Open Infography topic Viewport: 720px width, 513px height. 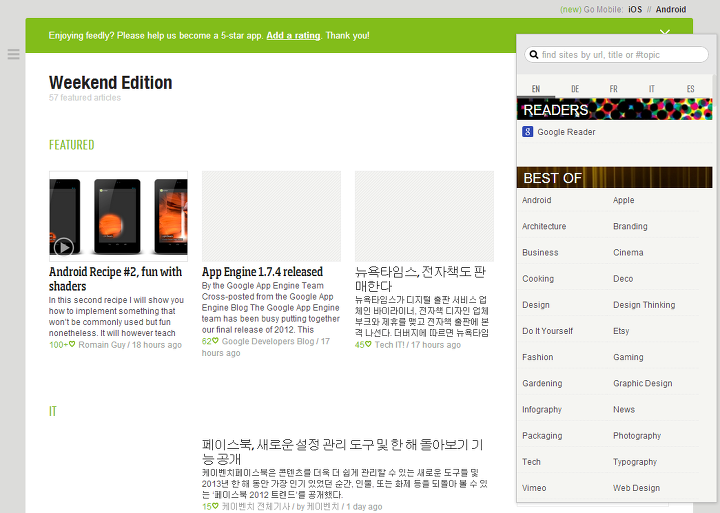click(x=542, y=410)
